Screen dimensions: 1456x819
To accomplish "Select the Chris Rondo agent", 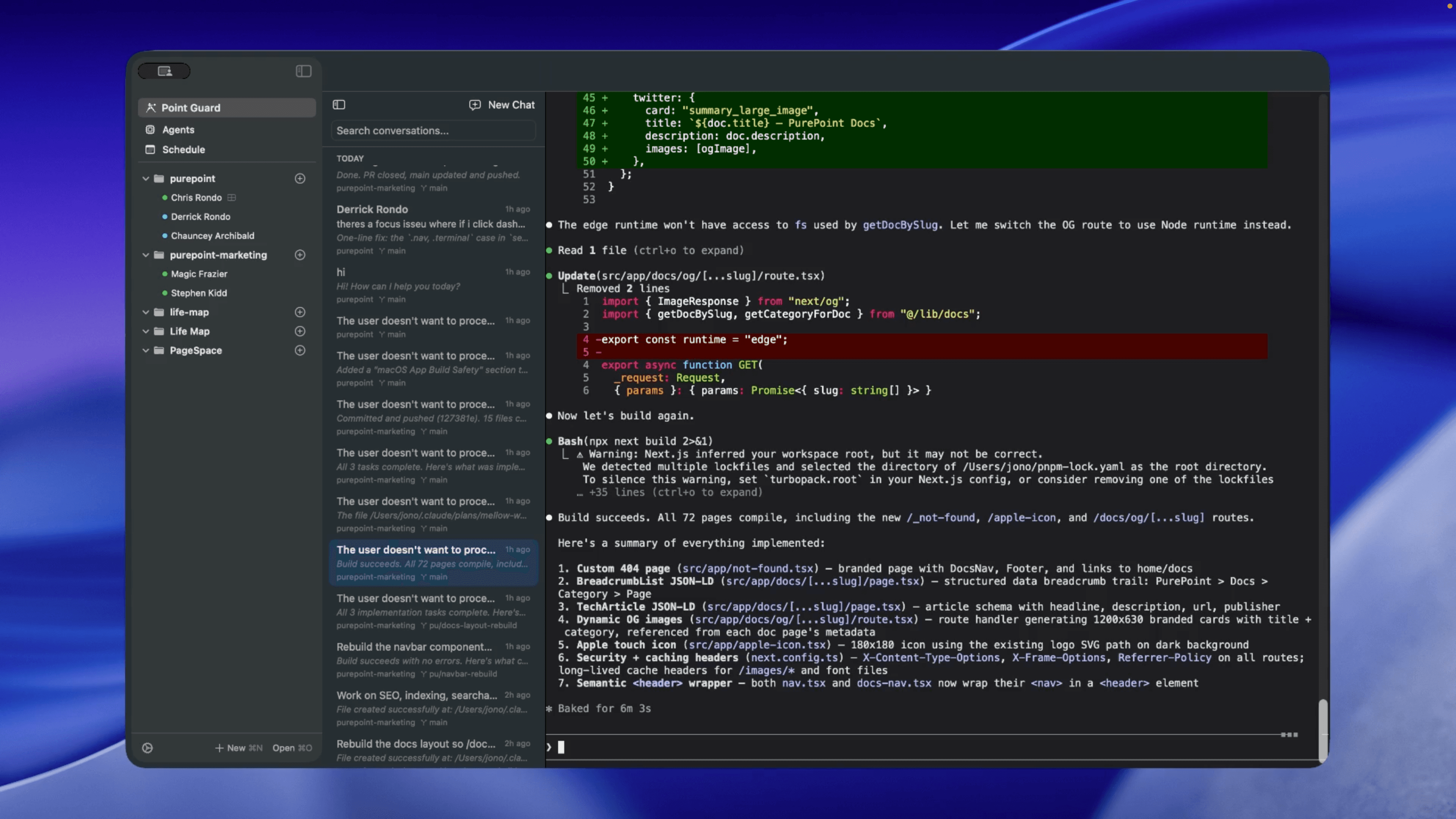I will [196, 198].
